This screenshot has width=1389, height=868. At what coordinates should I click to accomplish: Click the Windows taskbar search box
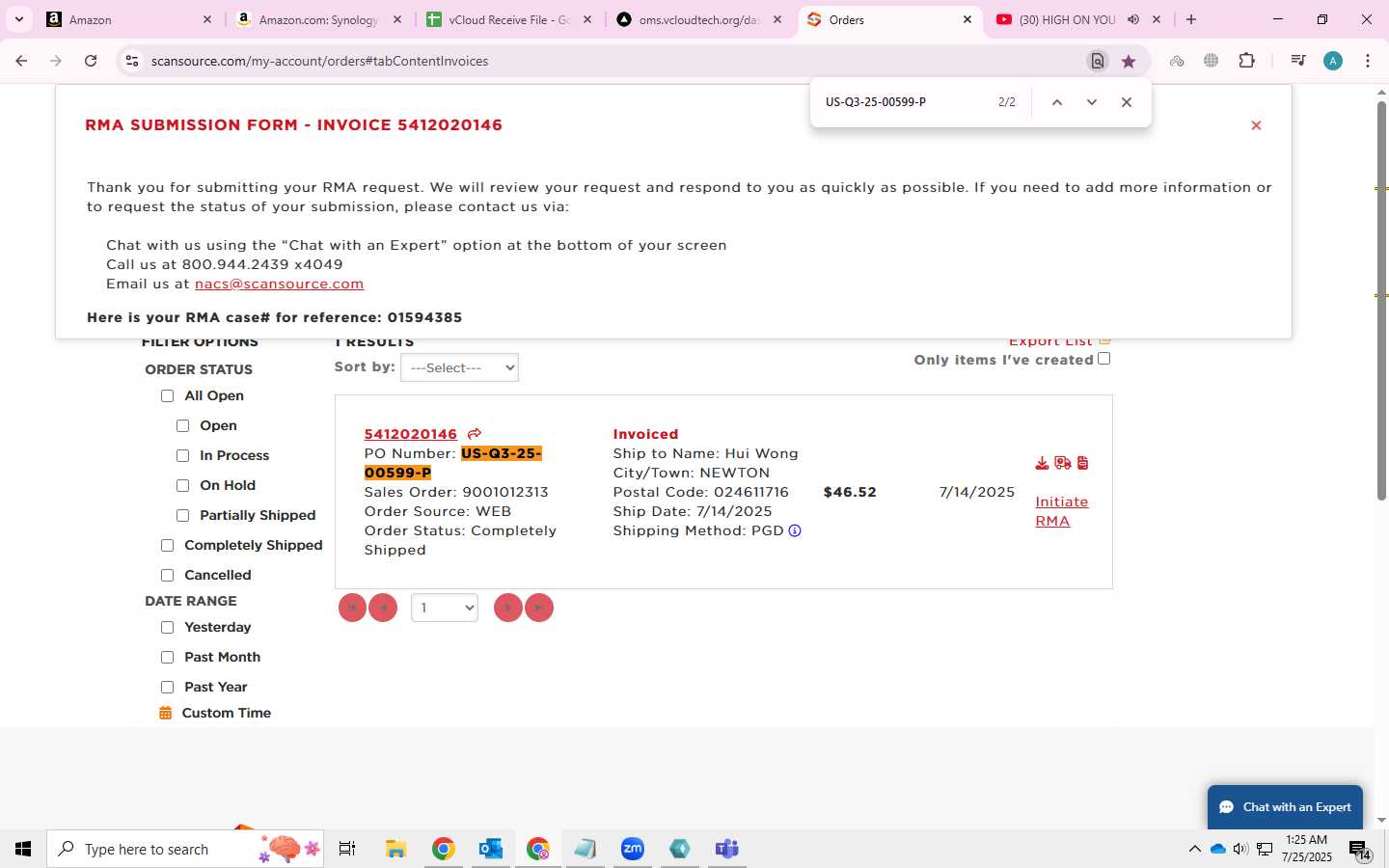click(185, 849)
